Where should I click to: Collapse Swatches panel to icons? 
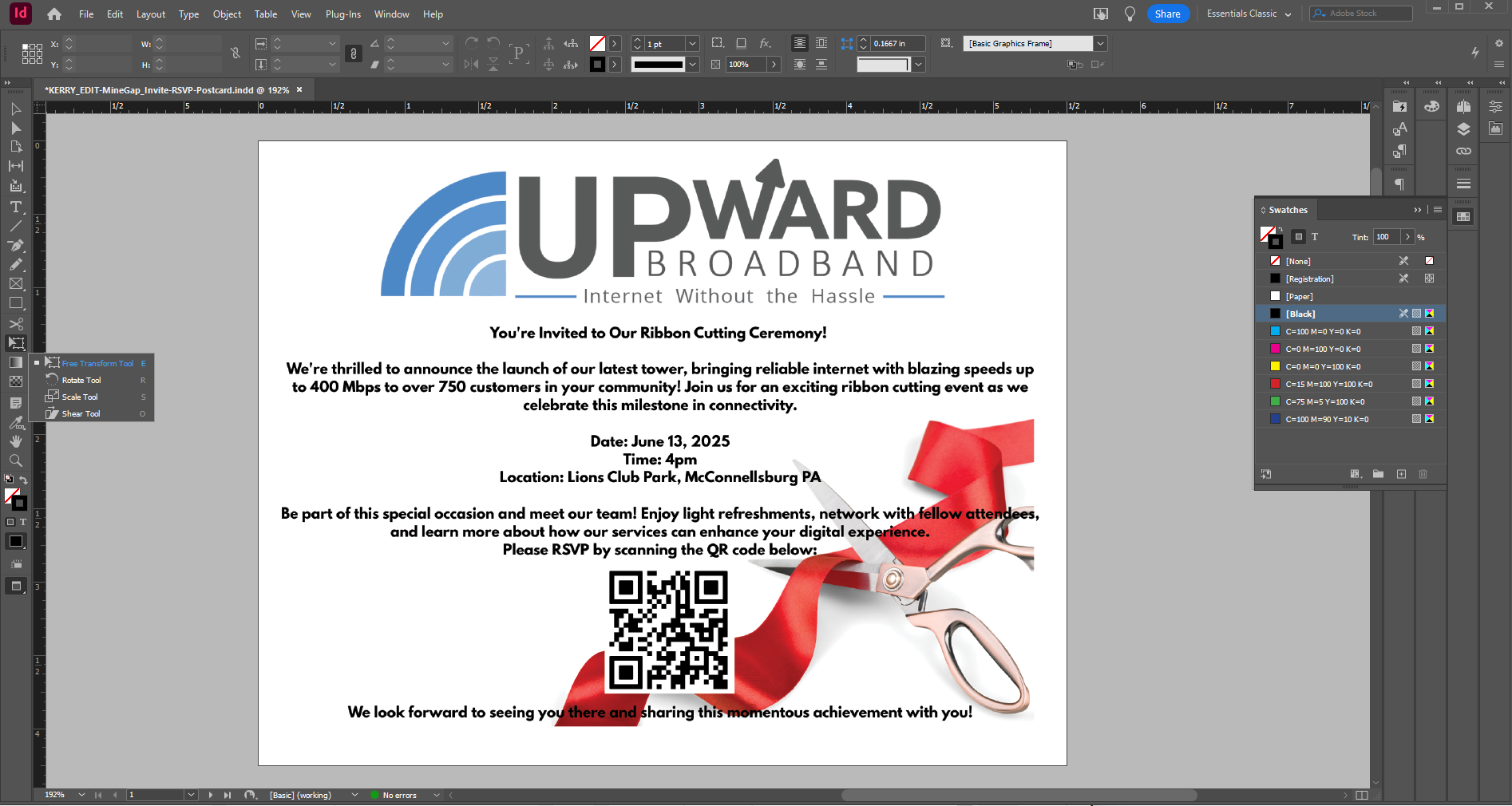point(1418,210)
